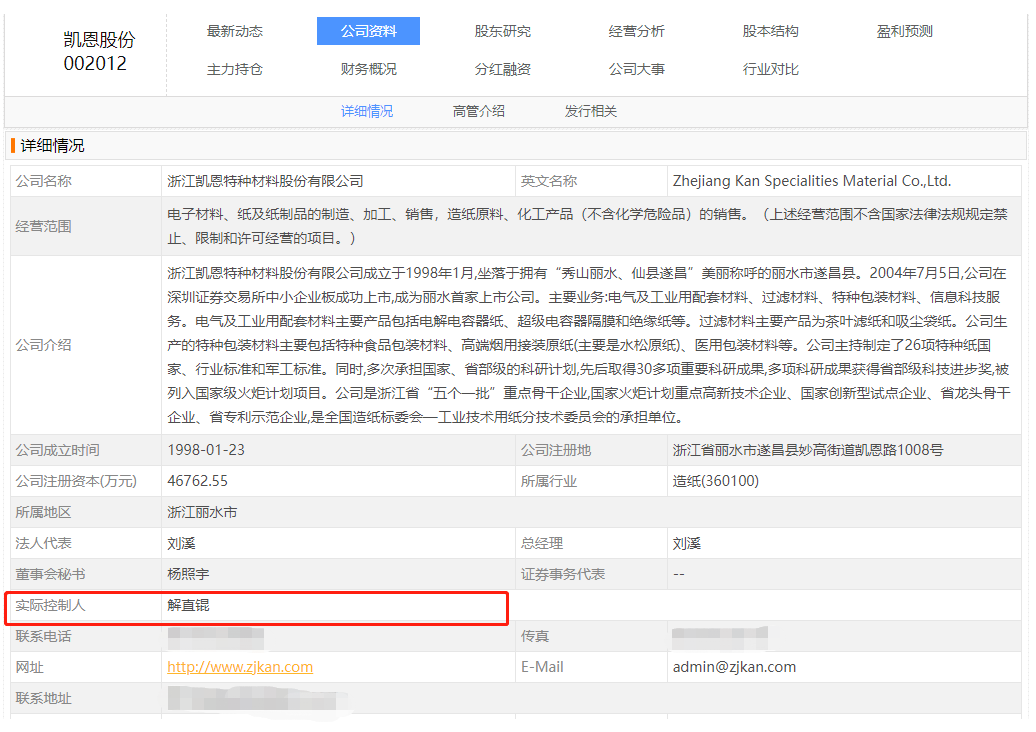The height and width of the screenshot is (732, 1036).
Task: Go to 盈利预测 tab
Action: pos(905,31)
